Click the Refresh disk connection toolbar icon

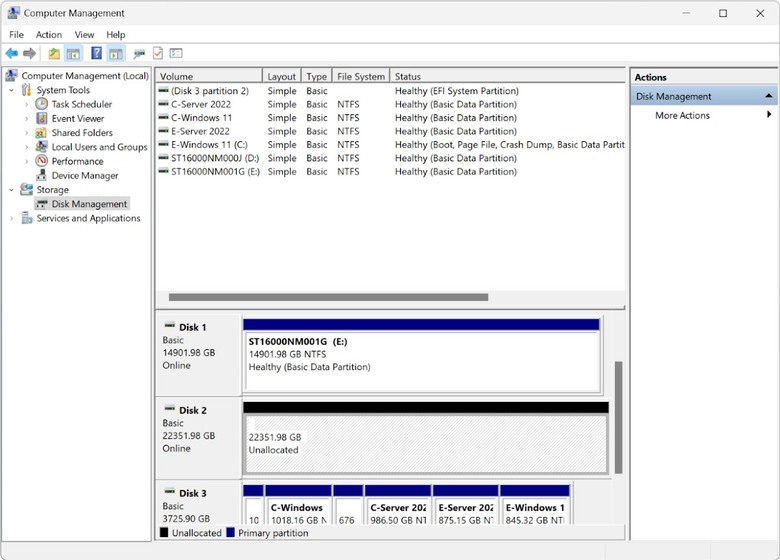pos(139,53)
